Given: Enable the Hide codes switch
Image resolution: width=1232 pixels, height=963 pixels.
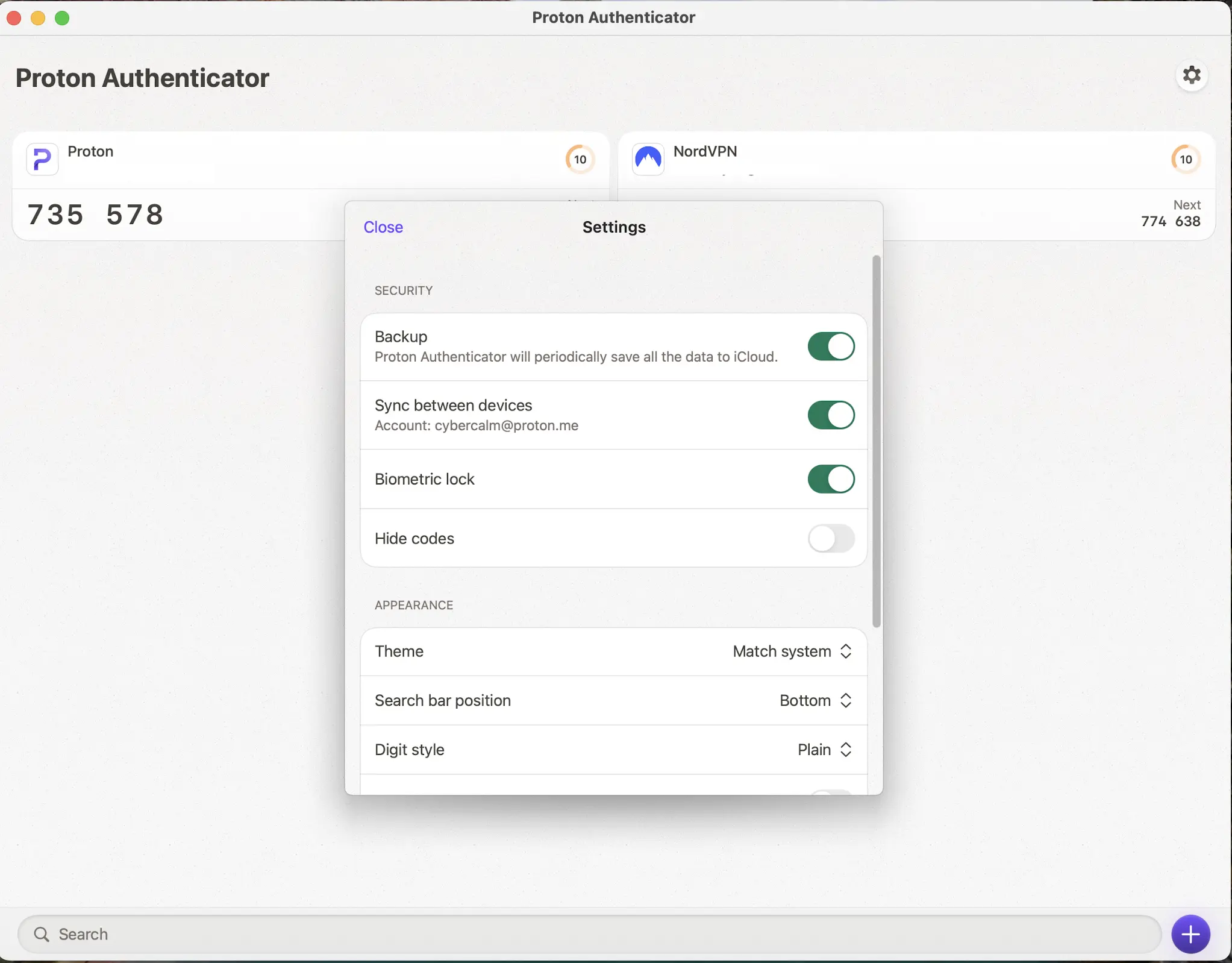Looking at the screenshot, I should click(x=830, y=538).
